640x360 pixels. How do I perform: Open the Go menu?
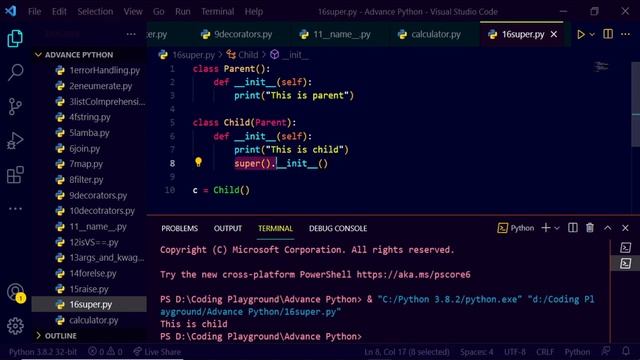(x=158, y=12)
